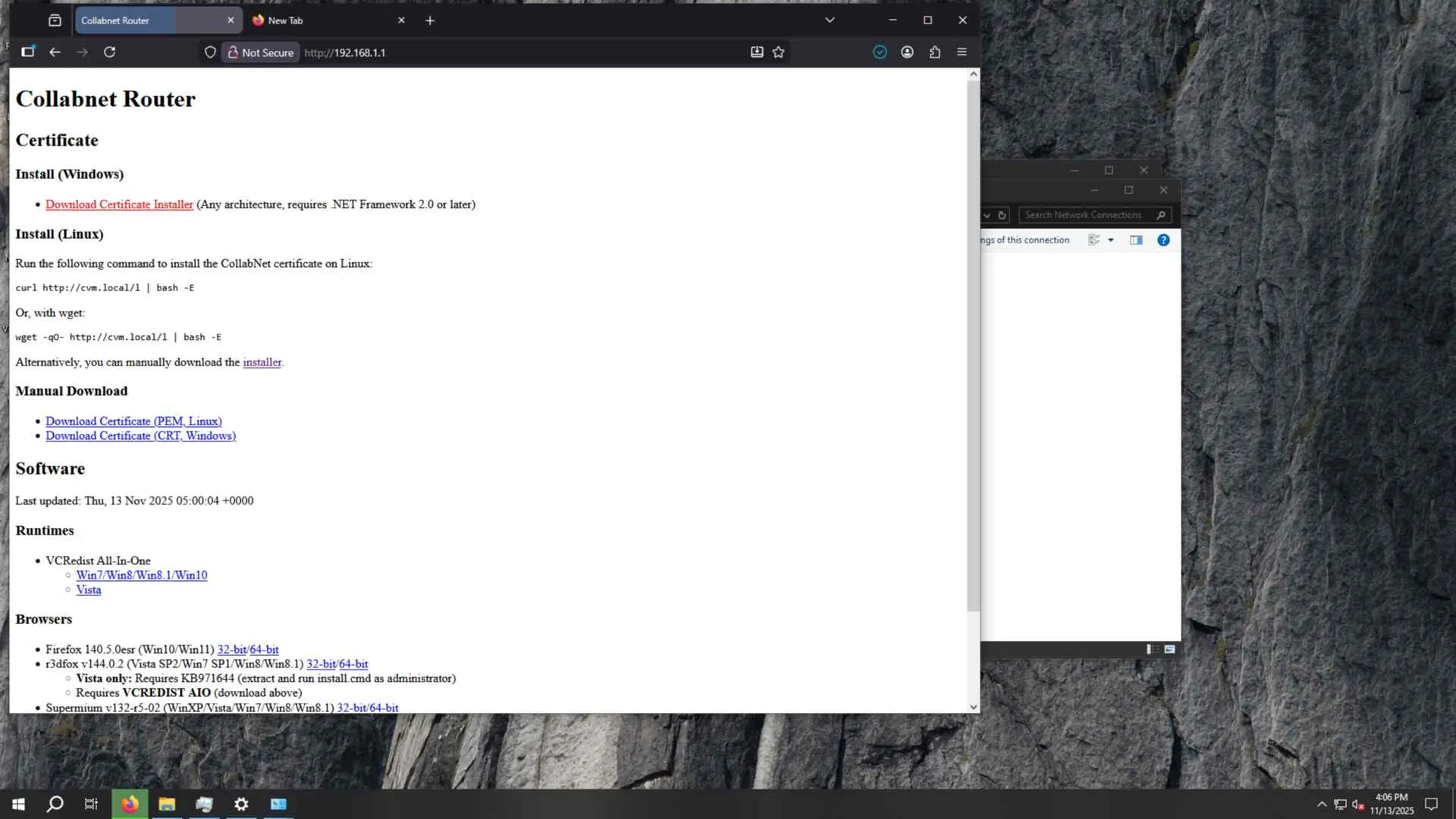Click Download Certificate Installer link
Screen dimensions: 1456x819
[x=119, y=205]
